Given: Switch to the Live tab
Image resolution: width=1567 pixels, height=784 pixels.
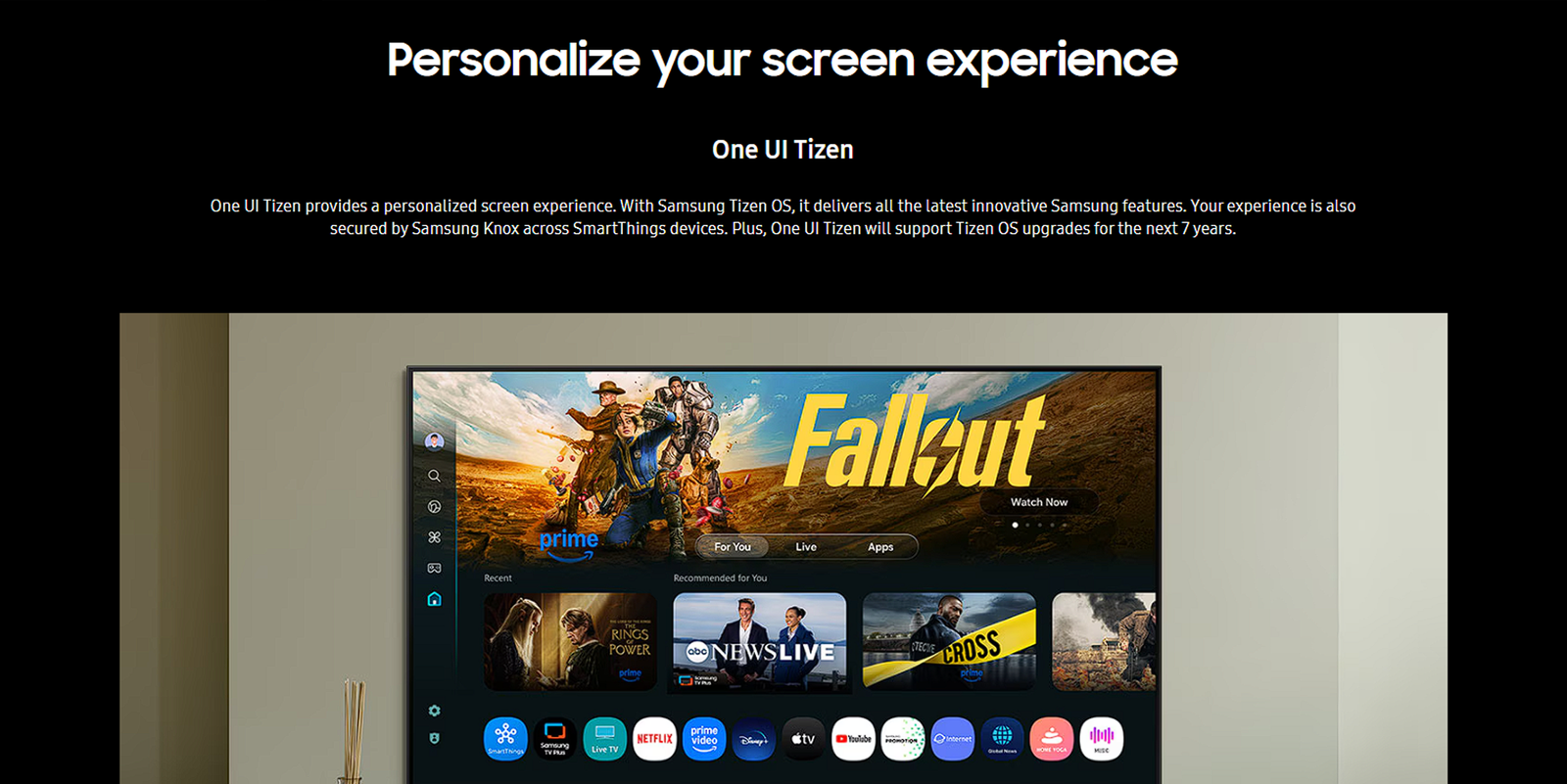Looking at the screenshot, I should point(806,547).
